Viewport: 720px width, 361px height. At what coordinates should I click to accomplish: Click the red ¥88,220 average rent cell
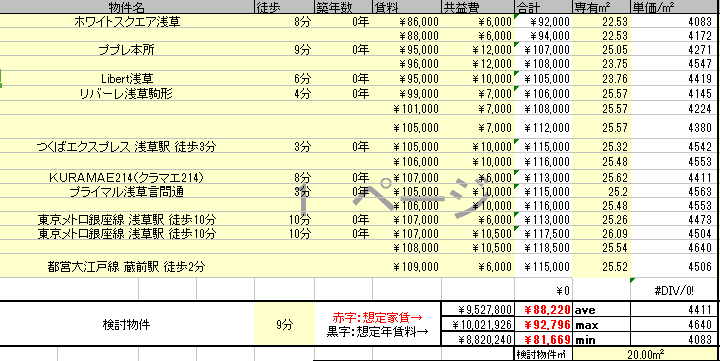coord(543,310)
